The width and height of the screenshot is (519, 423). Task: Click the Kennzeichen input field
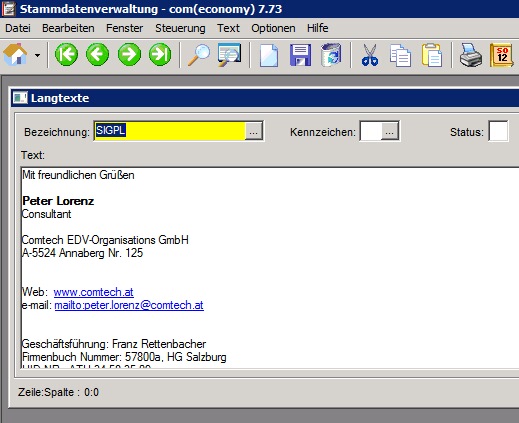pyautogui.click(x=371, y=131)
